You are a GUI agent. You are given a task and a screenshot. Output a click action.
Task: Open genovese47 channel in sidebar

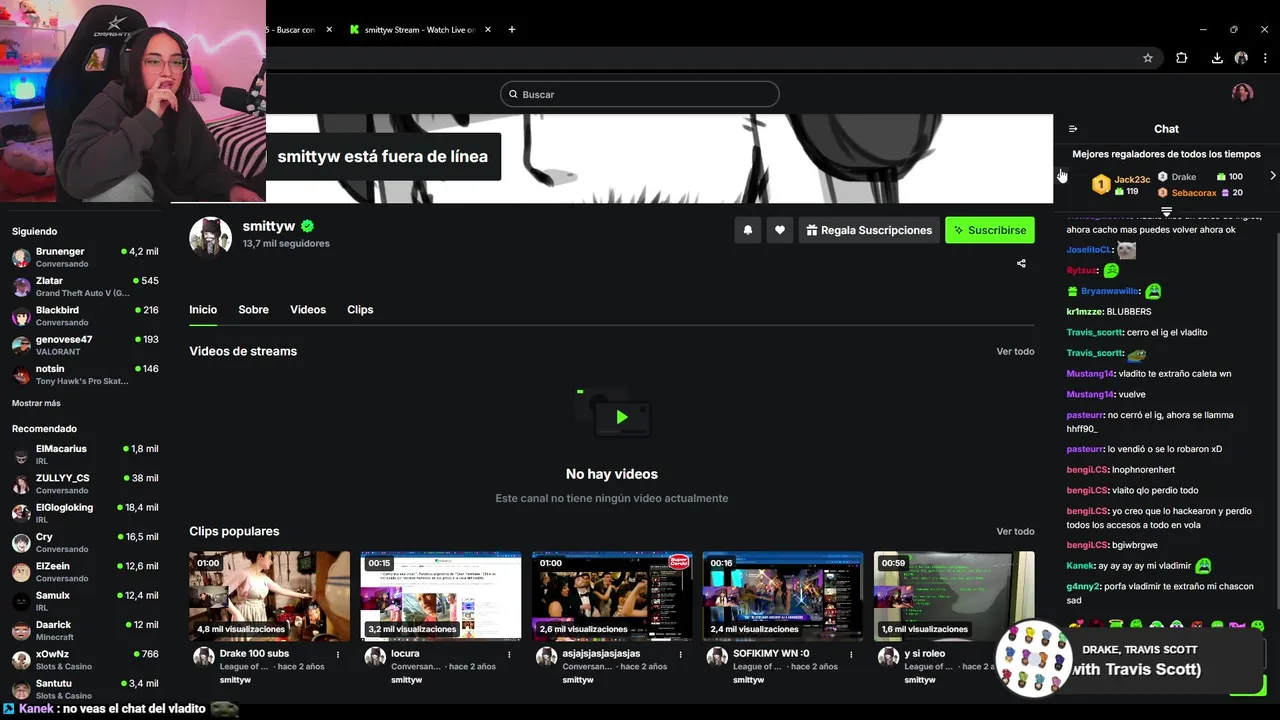point(85,345)
